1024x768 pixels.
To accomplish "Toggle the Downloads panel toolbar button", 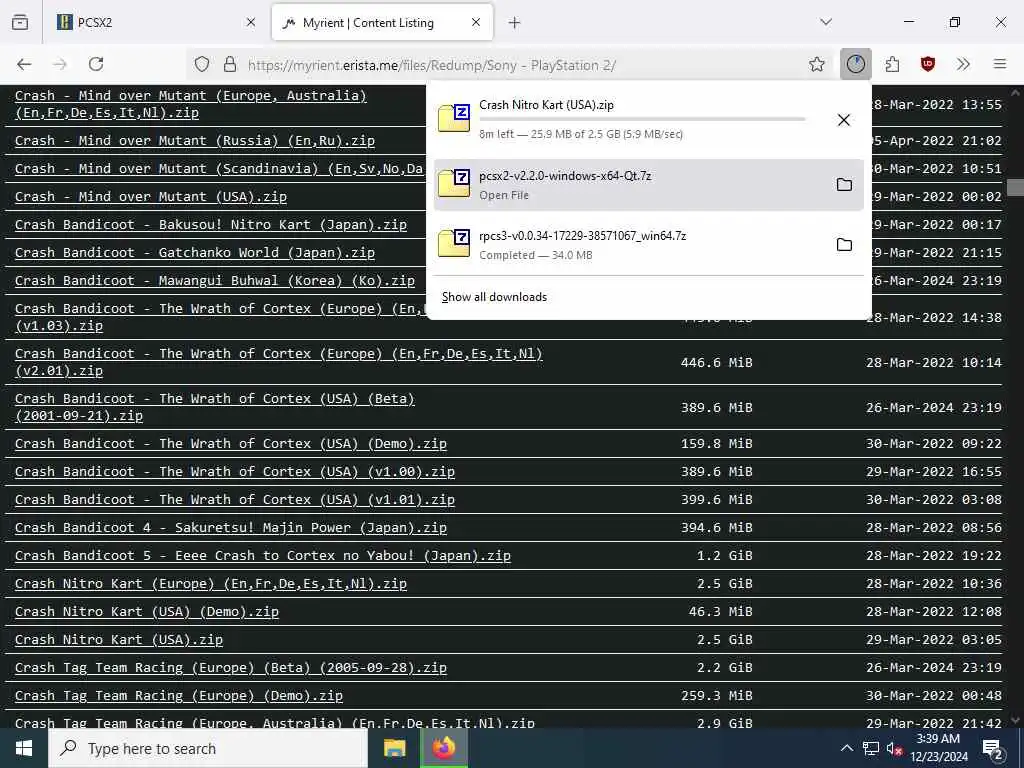I will (856, 64).
